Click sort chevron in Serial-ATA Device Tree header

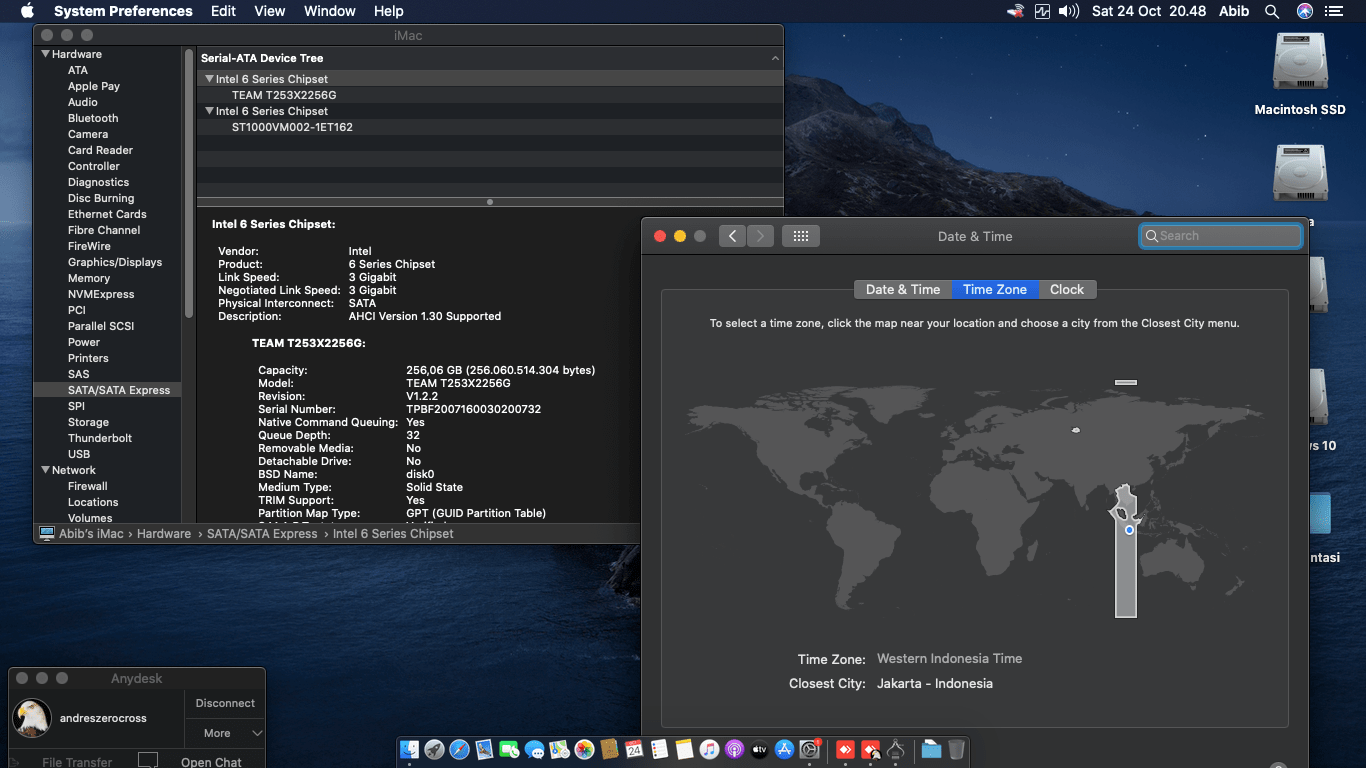pyautogui.click(x=775, y=58)
